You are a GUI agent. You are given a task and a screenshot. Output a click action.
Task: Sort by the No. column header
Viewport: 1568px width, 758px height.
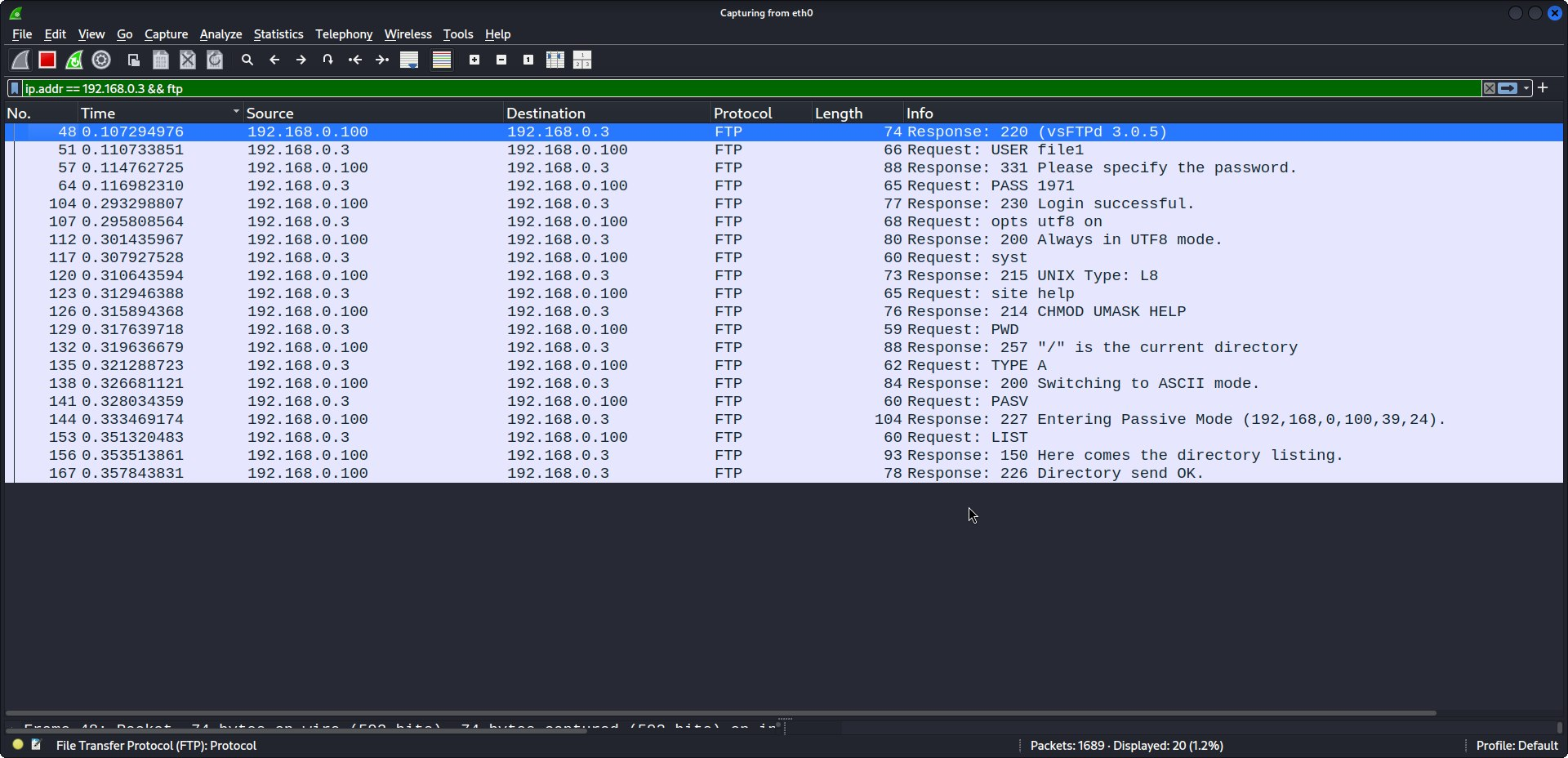[41, 113]
